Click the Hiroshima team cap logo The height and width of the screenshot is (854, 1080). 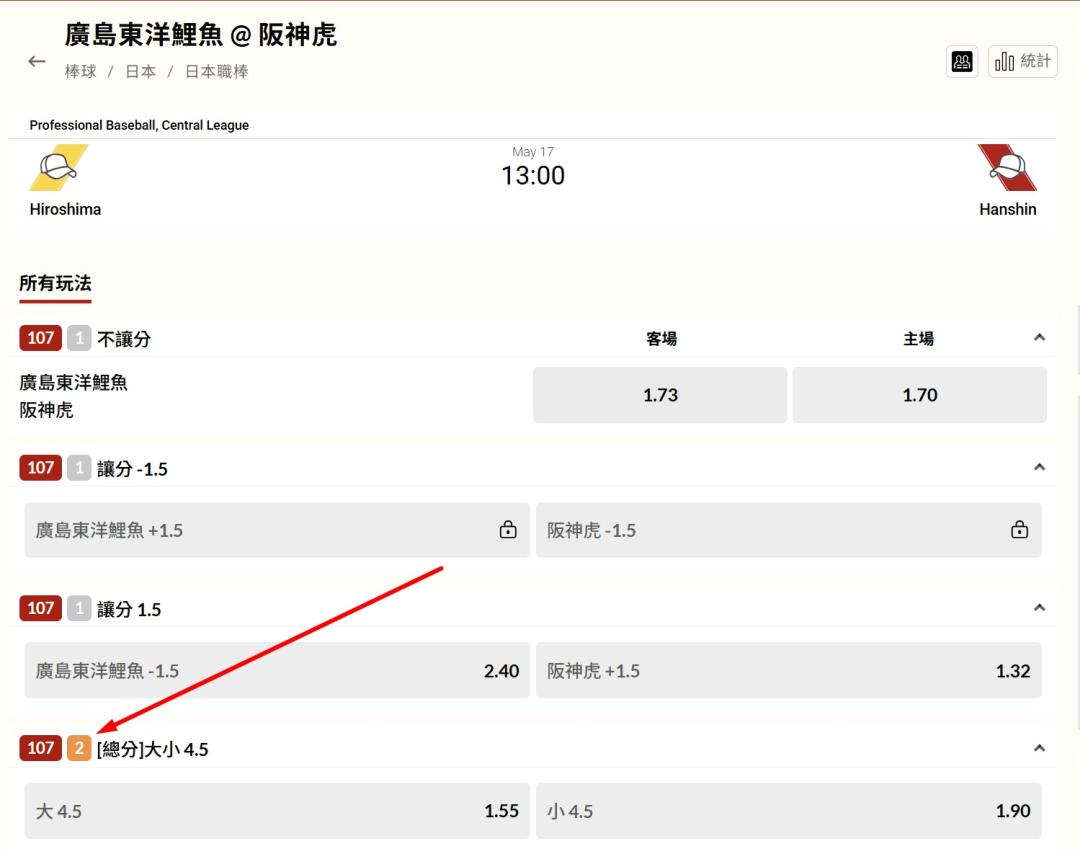coord(59,167)
